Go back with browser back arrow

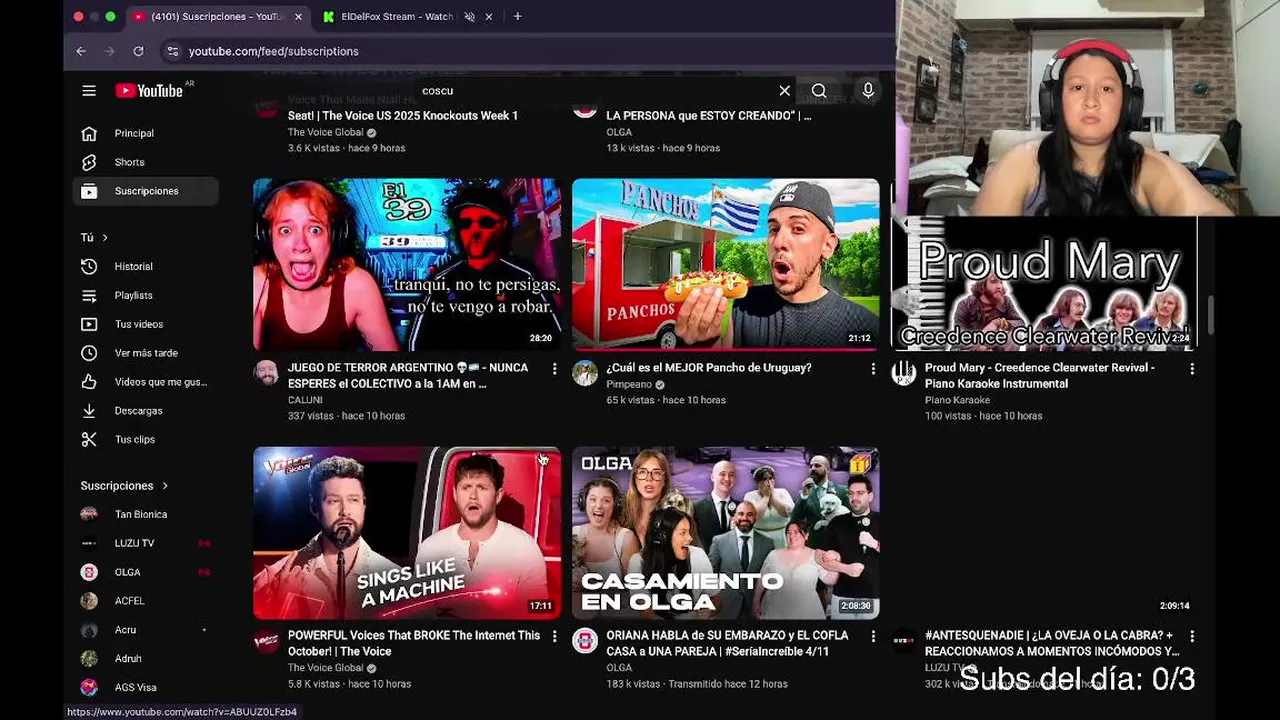(81, 51)
